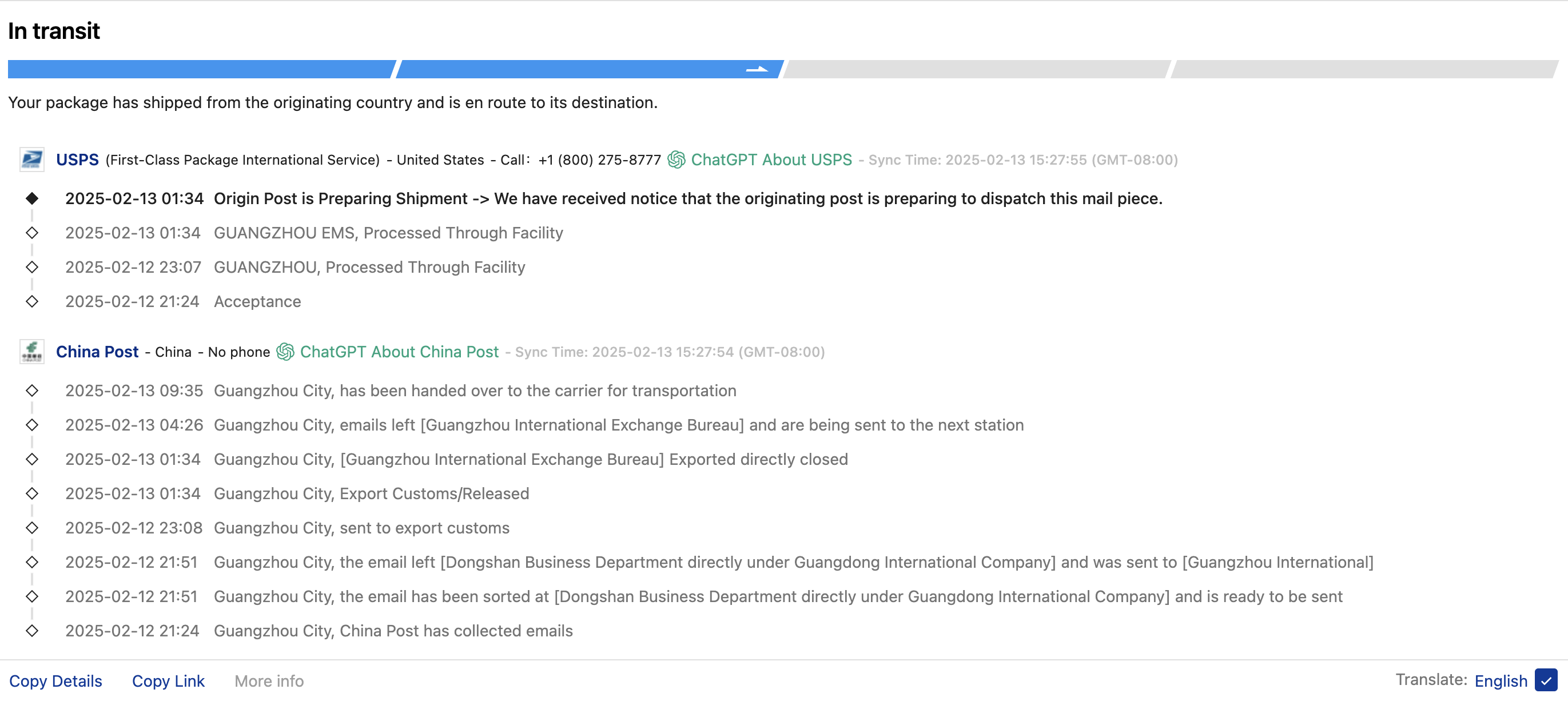Click the third gray progress bar segment

(977, 69)
